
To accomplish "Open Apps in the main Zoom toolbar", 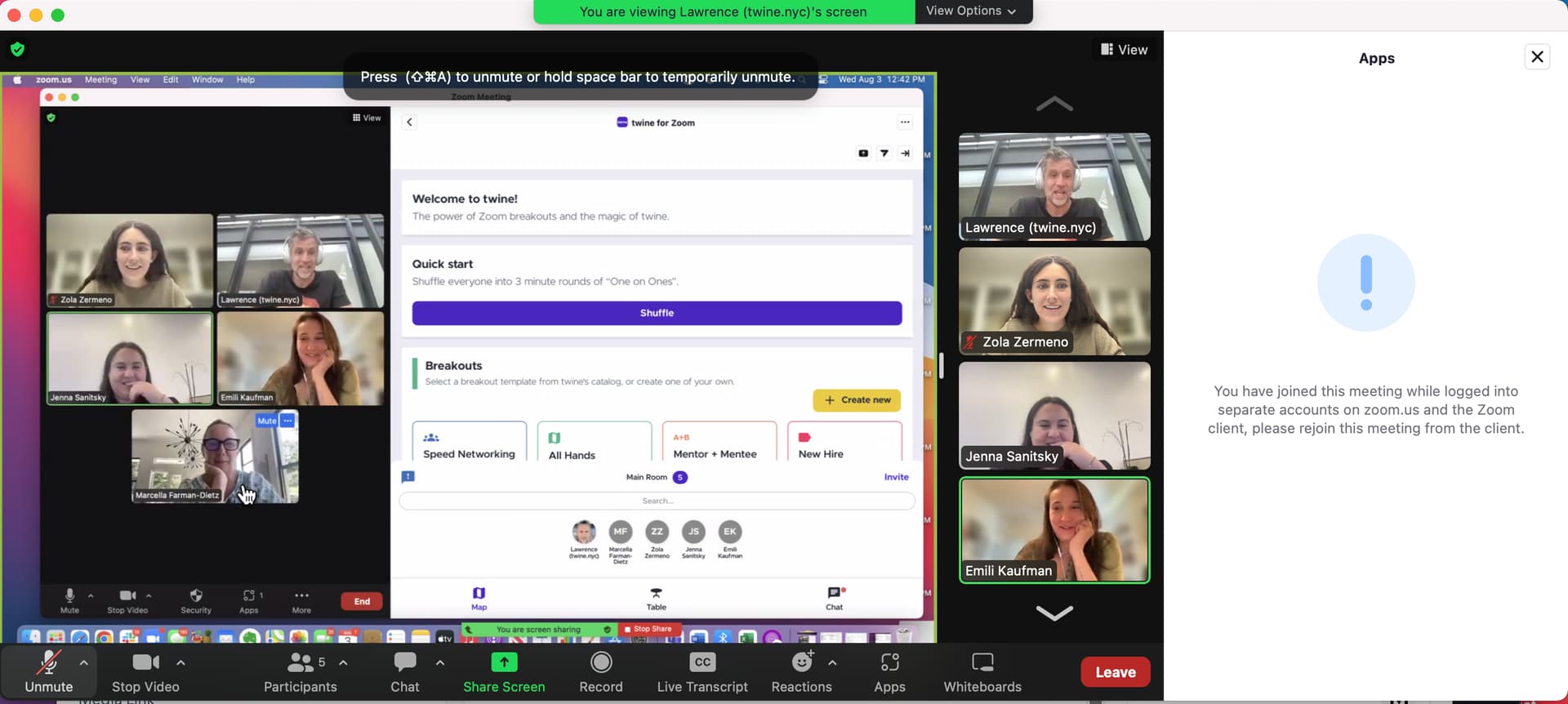I will (x=889, y=671).
